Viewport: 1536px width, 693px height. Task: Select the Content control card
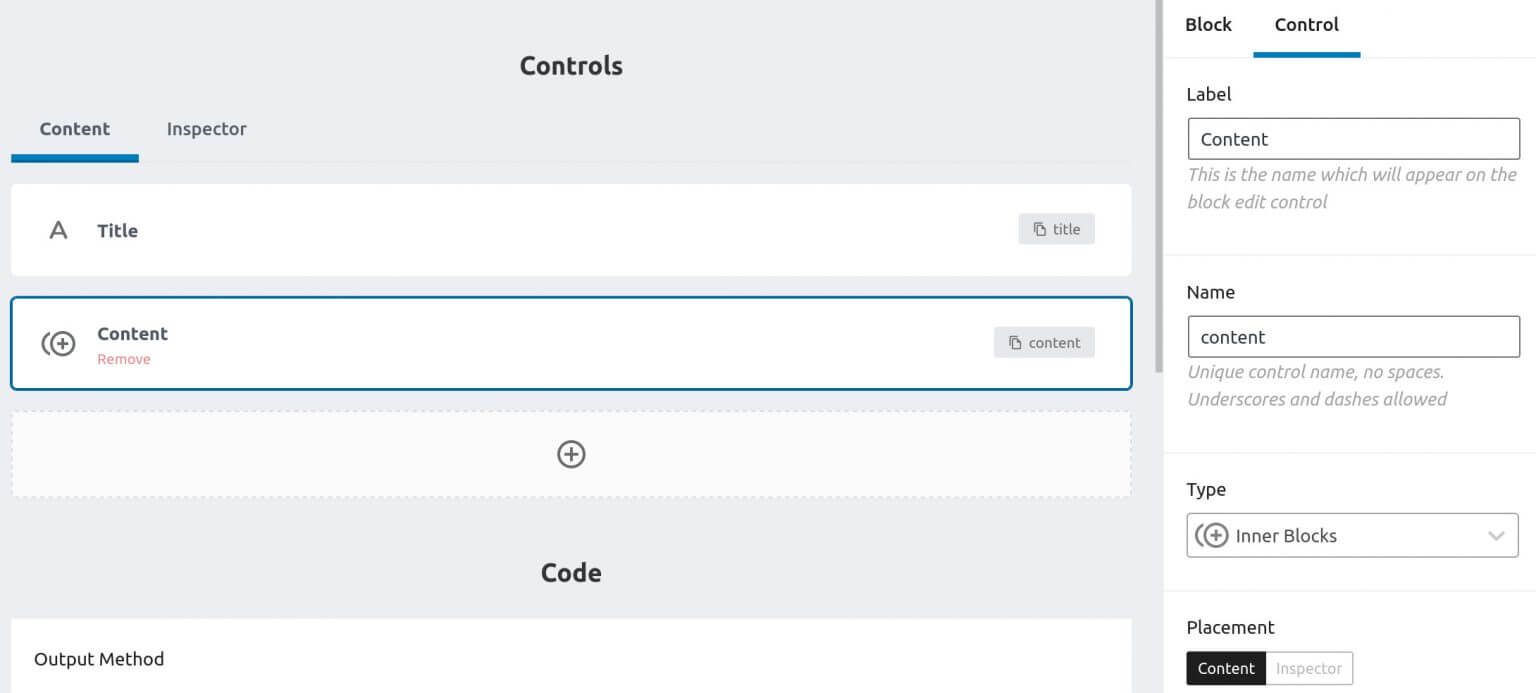click(500, 343)
